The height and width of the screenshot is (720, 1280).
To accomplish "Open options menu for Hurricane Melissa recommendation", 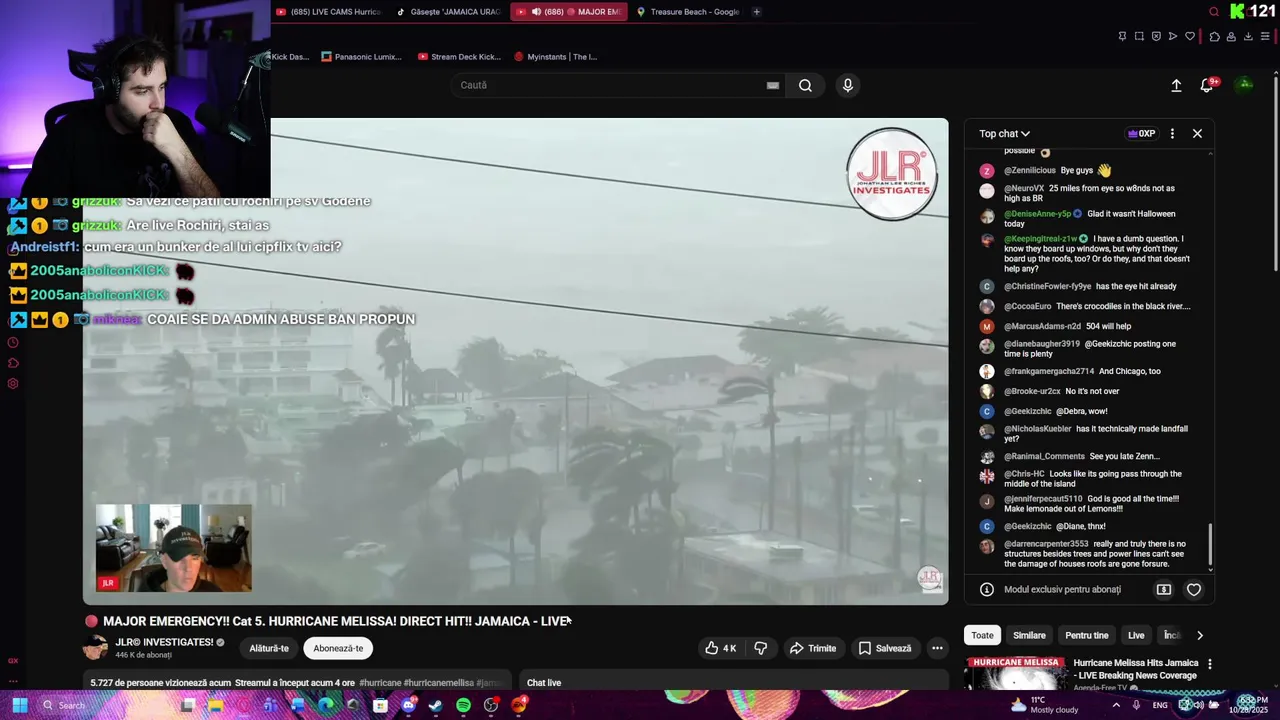I will coord(1209,664).
